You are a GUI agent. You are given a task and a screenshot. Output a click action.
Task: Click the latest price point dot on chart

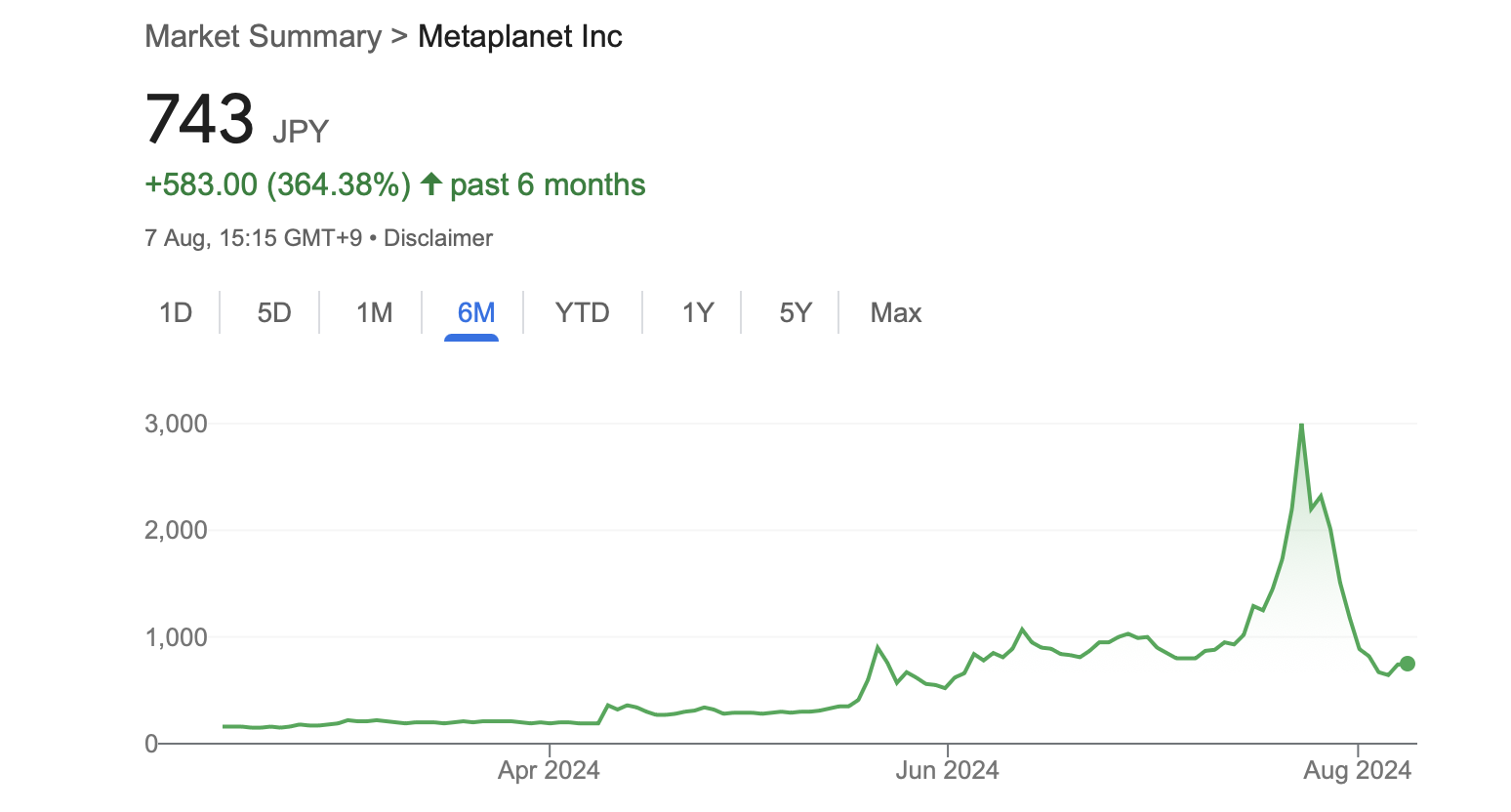[1407, 663]
